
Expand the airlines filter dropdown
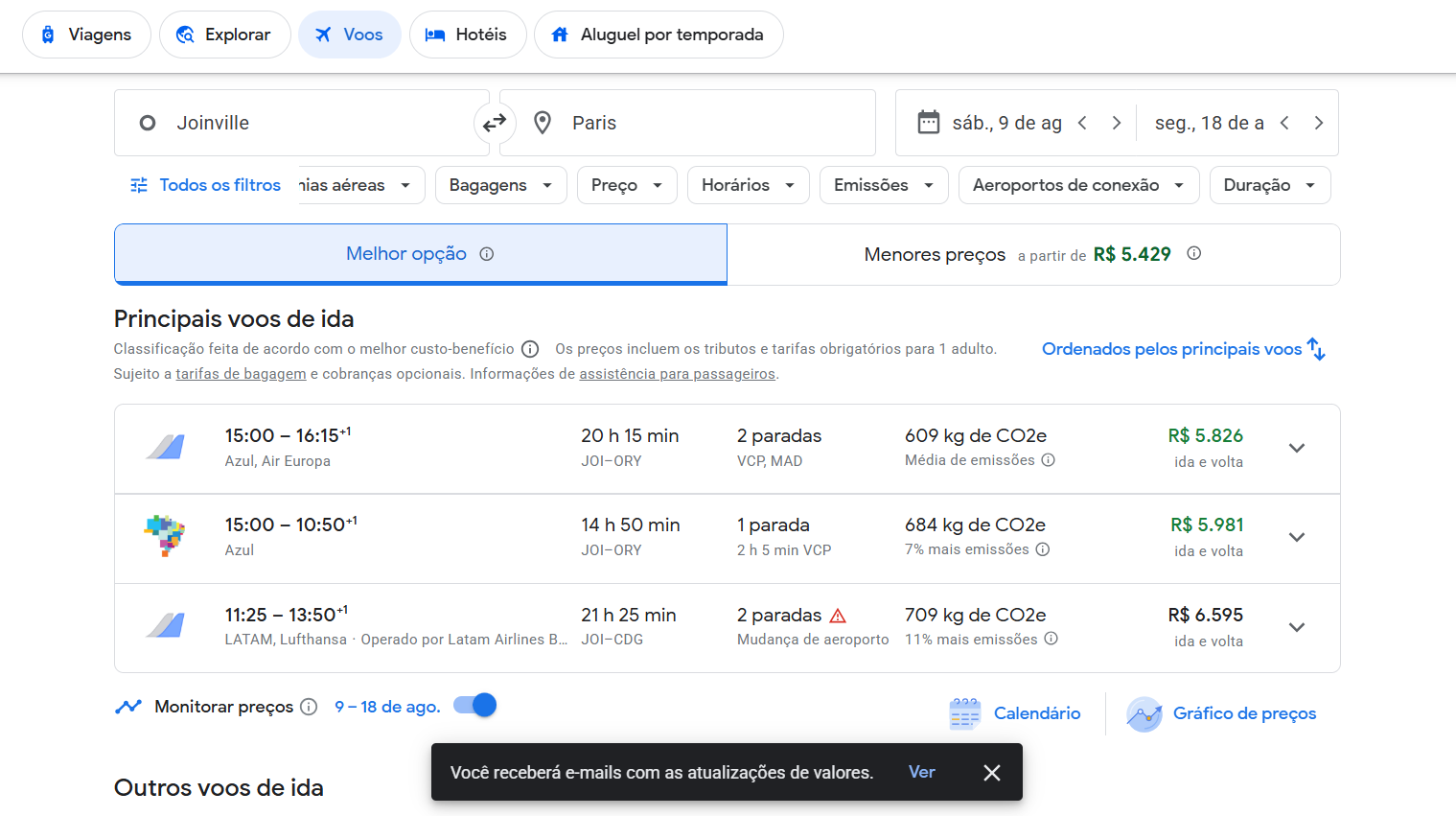(360, 185)
